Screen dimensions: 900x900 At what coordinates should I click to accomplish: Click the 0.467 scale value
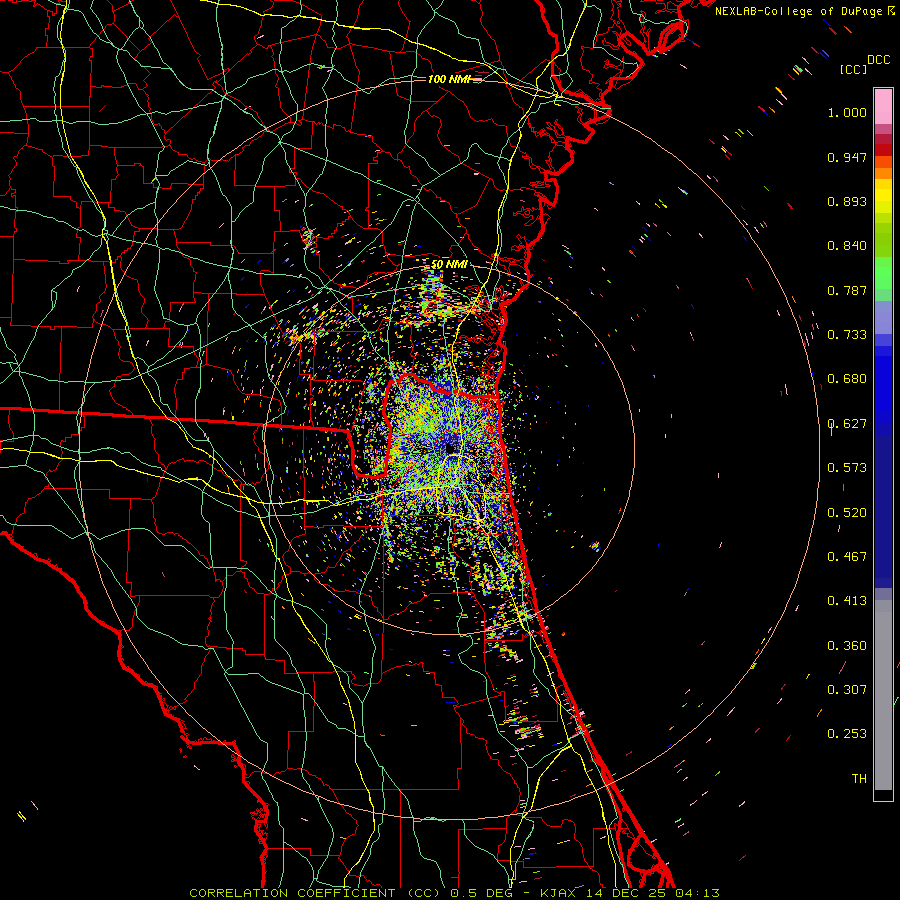(x=847, y=557)
